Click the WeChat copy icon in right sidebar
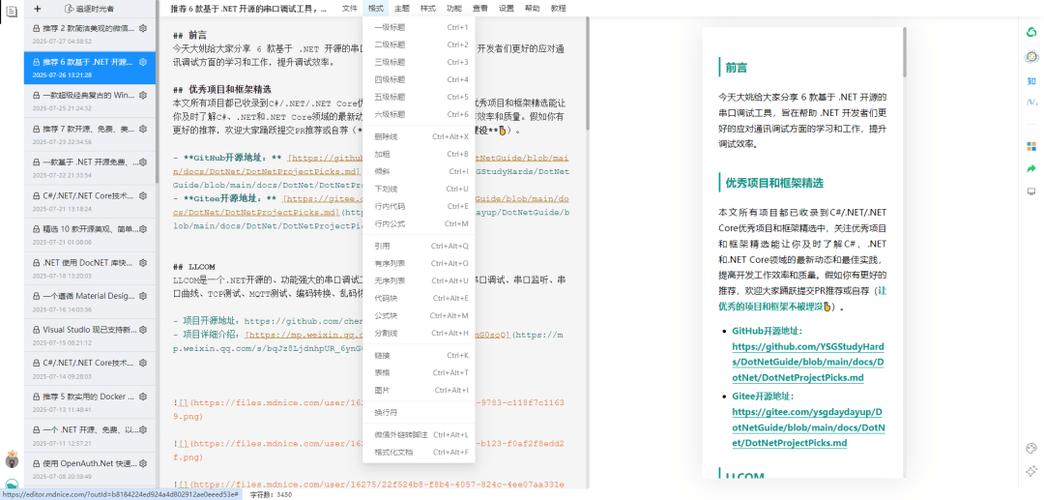 tap(1031, 57)
